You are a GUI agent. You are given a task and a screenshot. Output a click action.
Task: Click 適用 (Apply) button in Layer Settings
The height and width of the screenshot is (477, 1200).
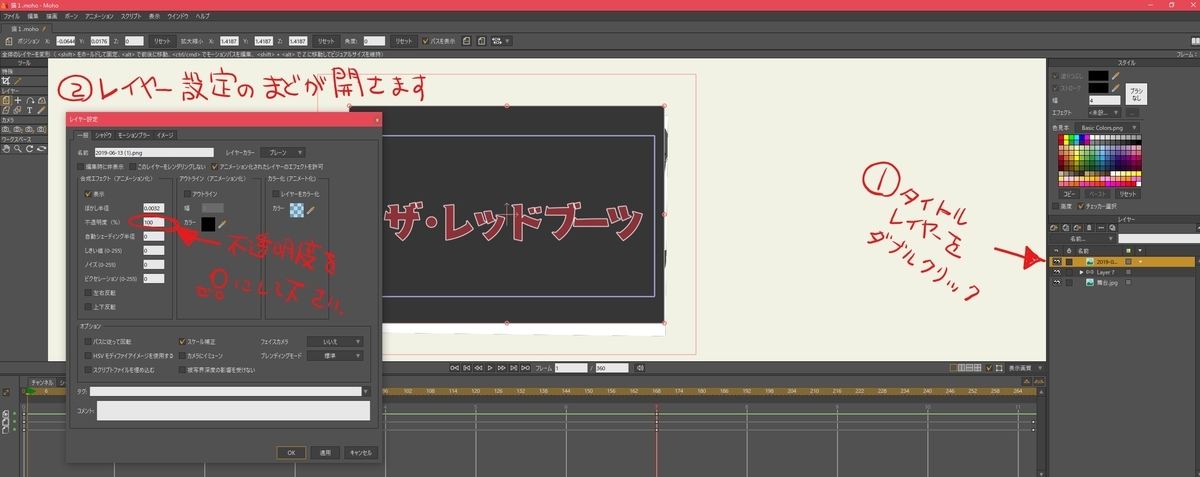tap(325, 453)
